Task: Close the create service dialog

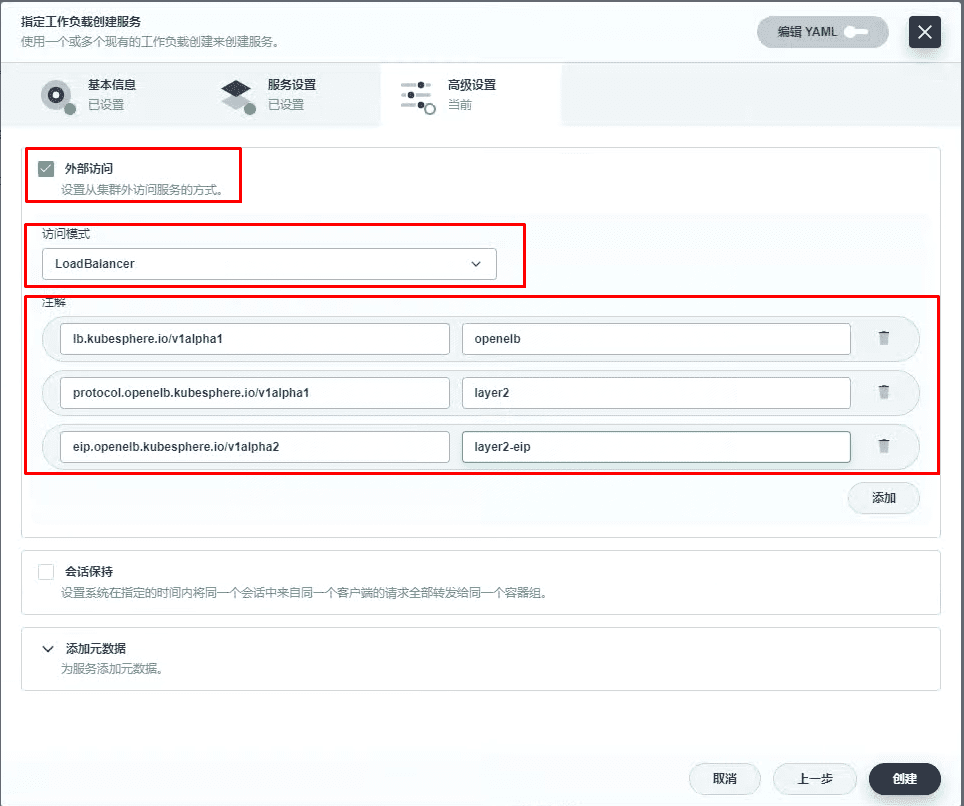Action: 925,32
